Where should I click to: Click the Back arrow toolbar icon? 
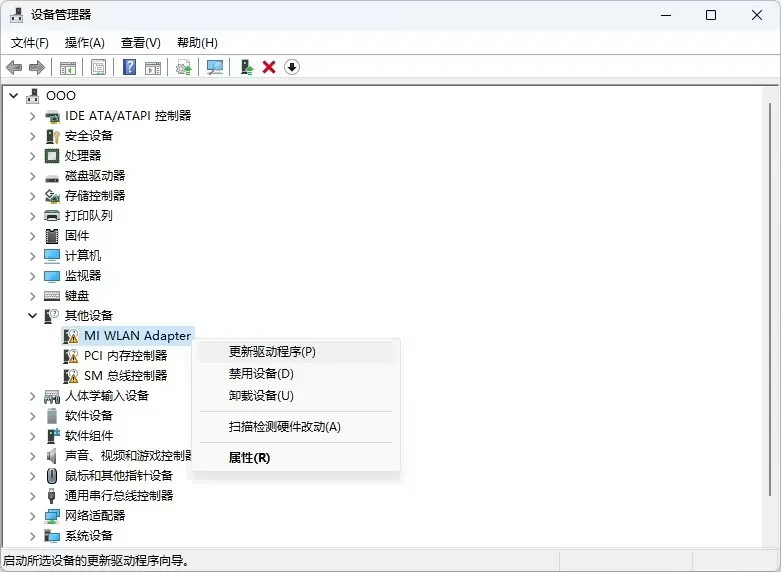[14, 67]
